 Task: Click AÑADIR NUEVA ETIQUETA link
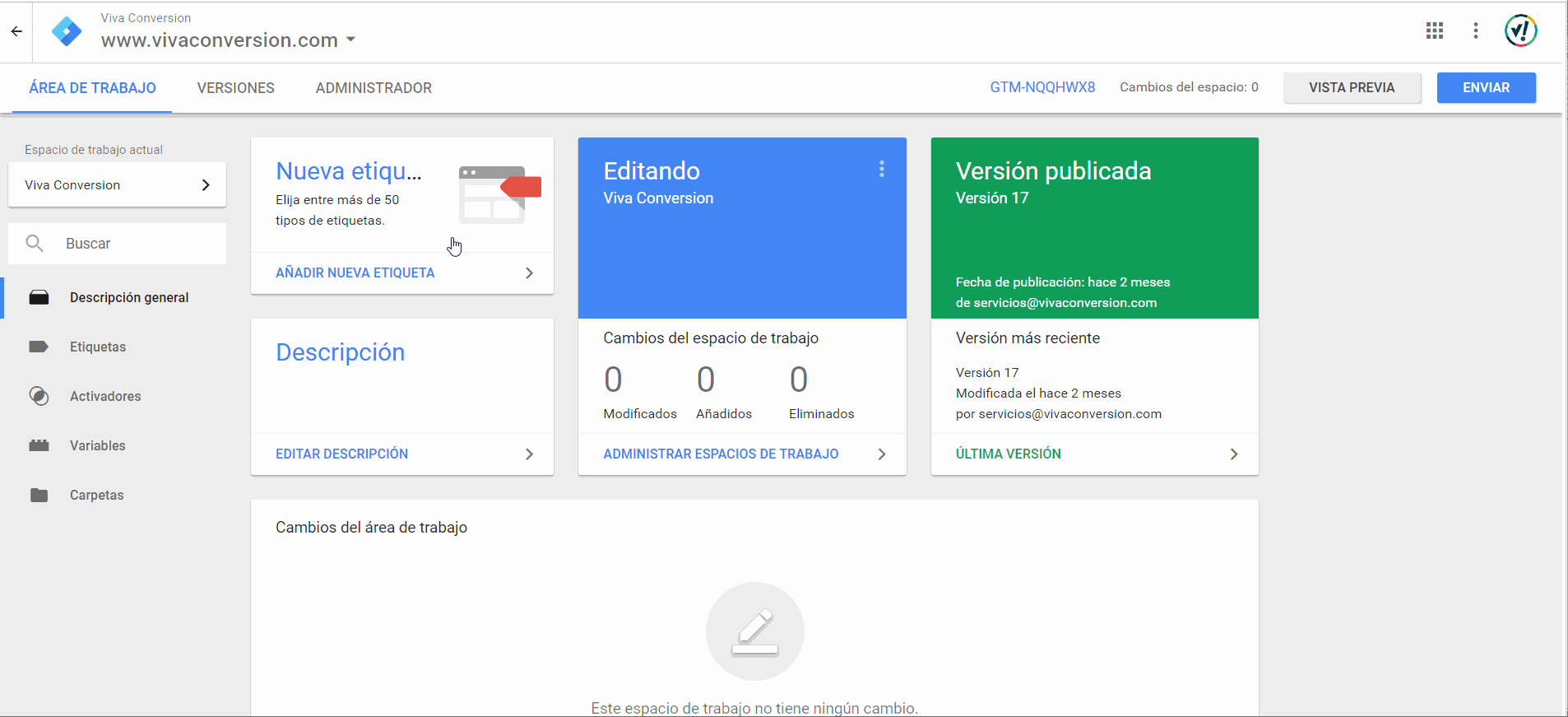click(x=355, y=272)
